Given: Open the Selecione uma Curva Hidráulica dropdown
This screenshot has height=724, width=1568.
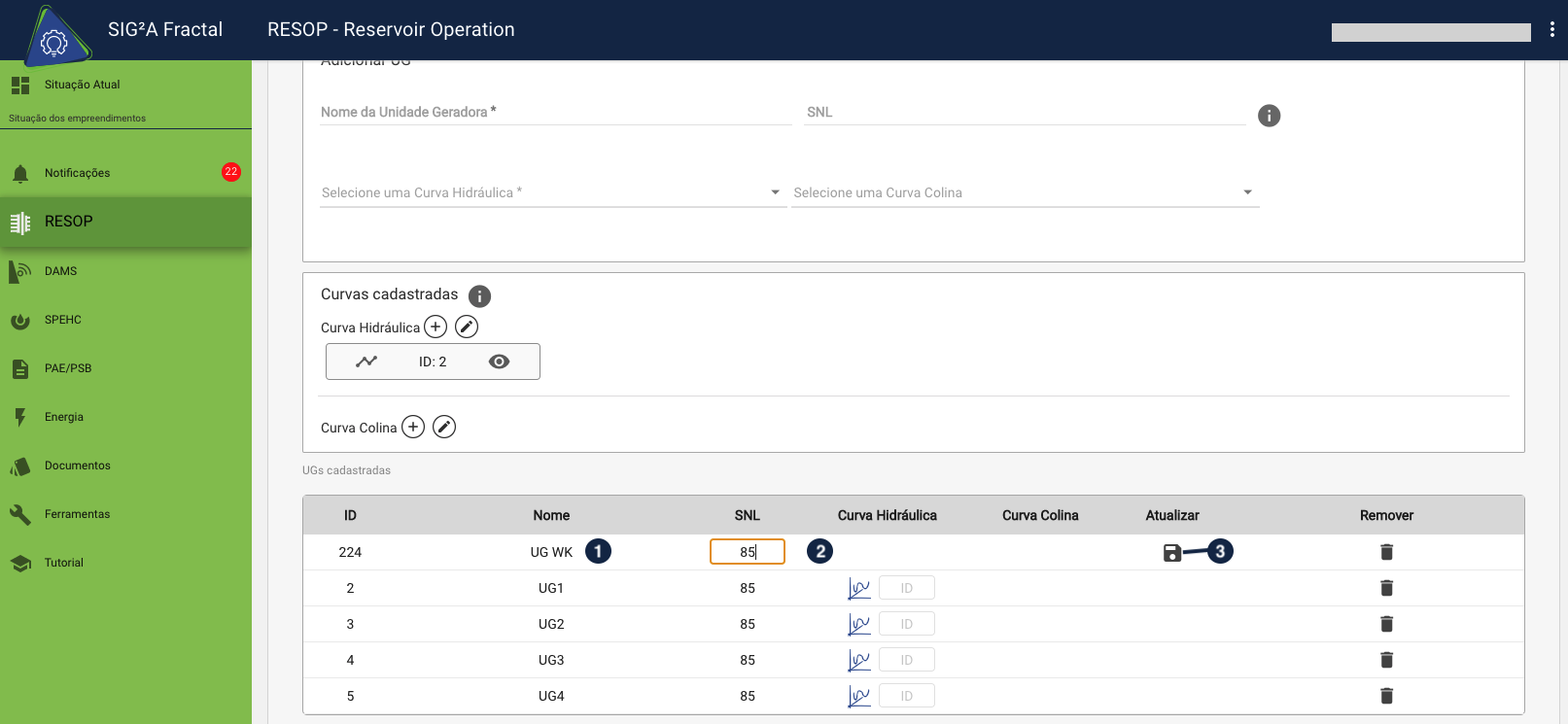Looking at the screenshot, I should click(552, 192).
